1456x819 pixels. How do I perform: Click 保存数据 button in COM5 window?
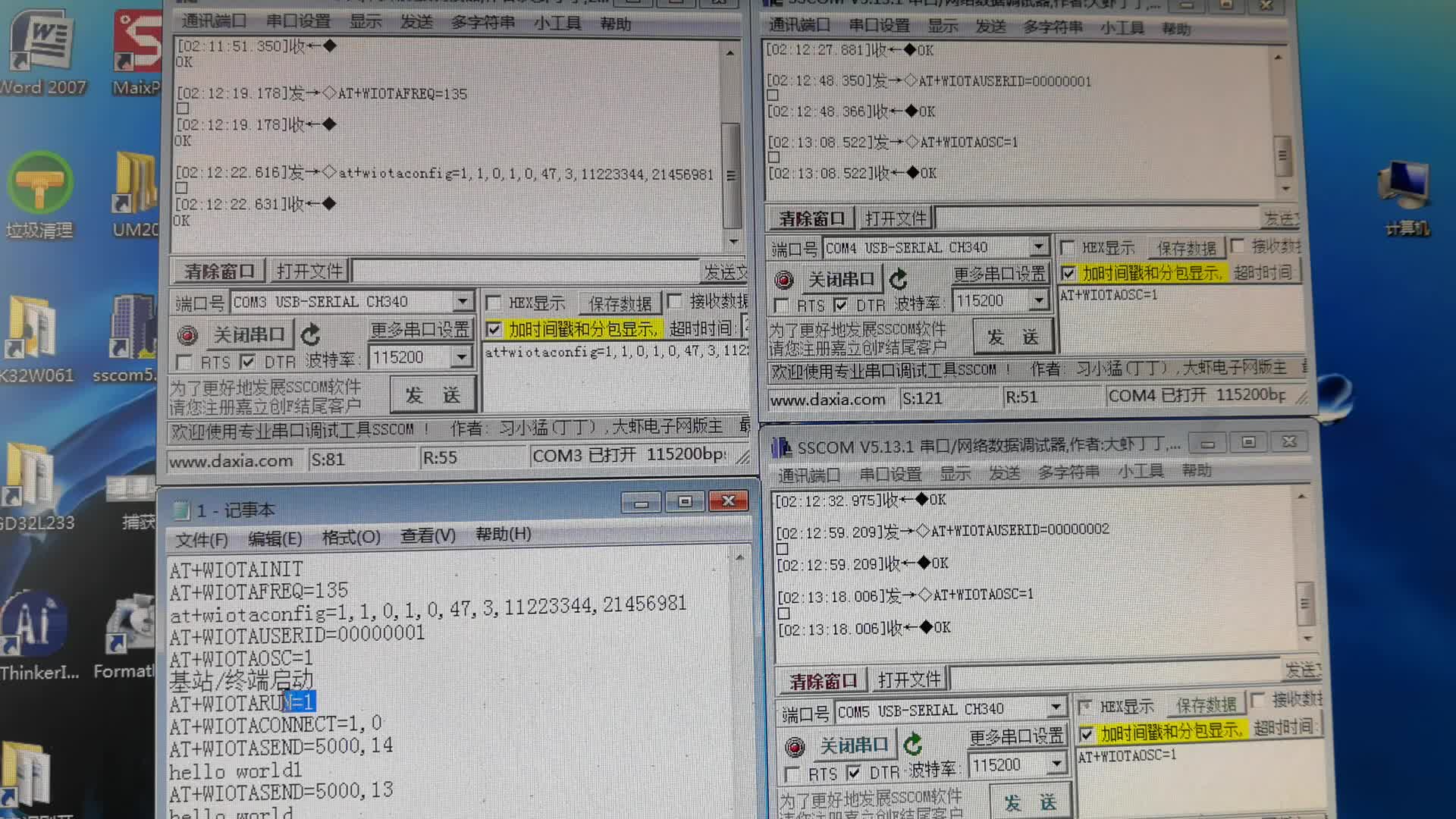click(x=1206, y=705)
